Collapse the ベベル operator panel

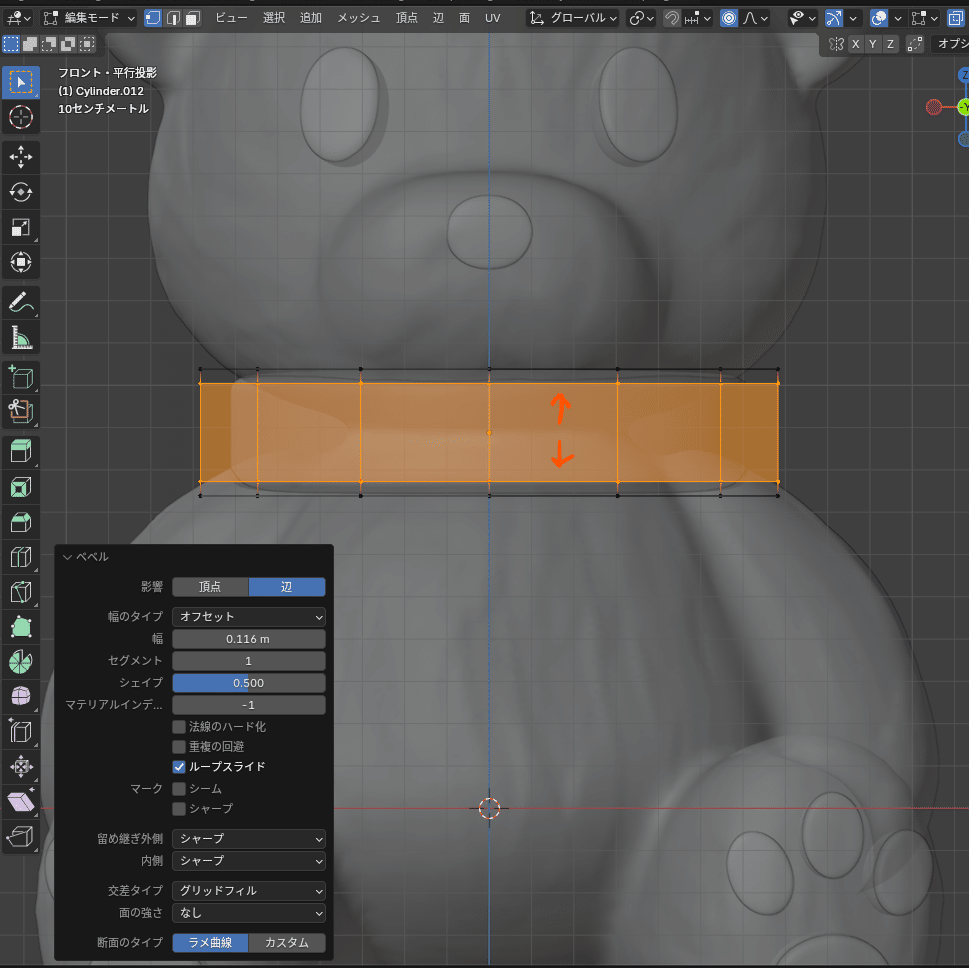tap(67, 557)
